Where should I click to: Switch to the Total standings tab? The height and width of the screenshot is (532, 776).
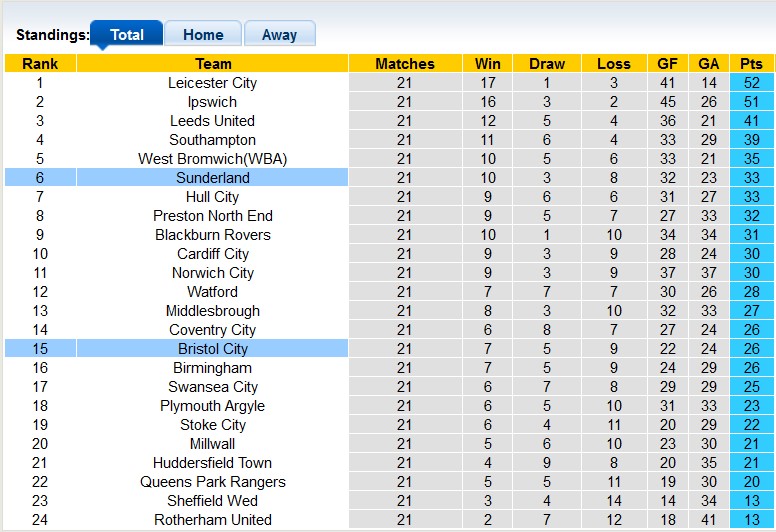click(126, 35)
